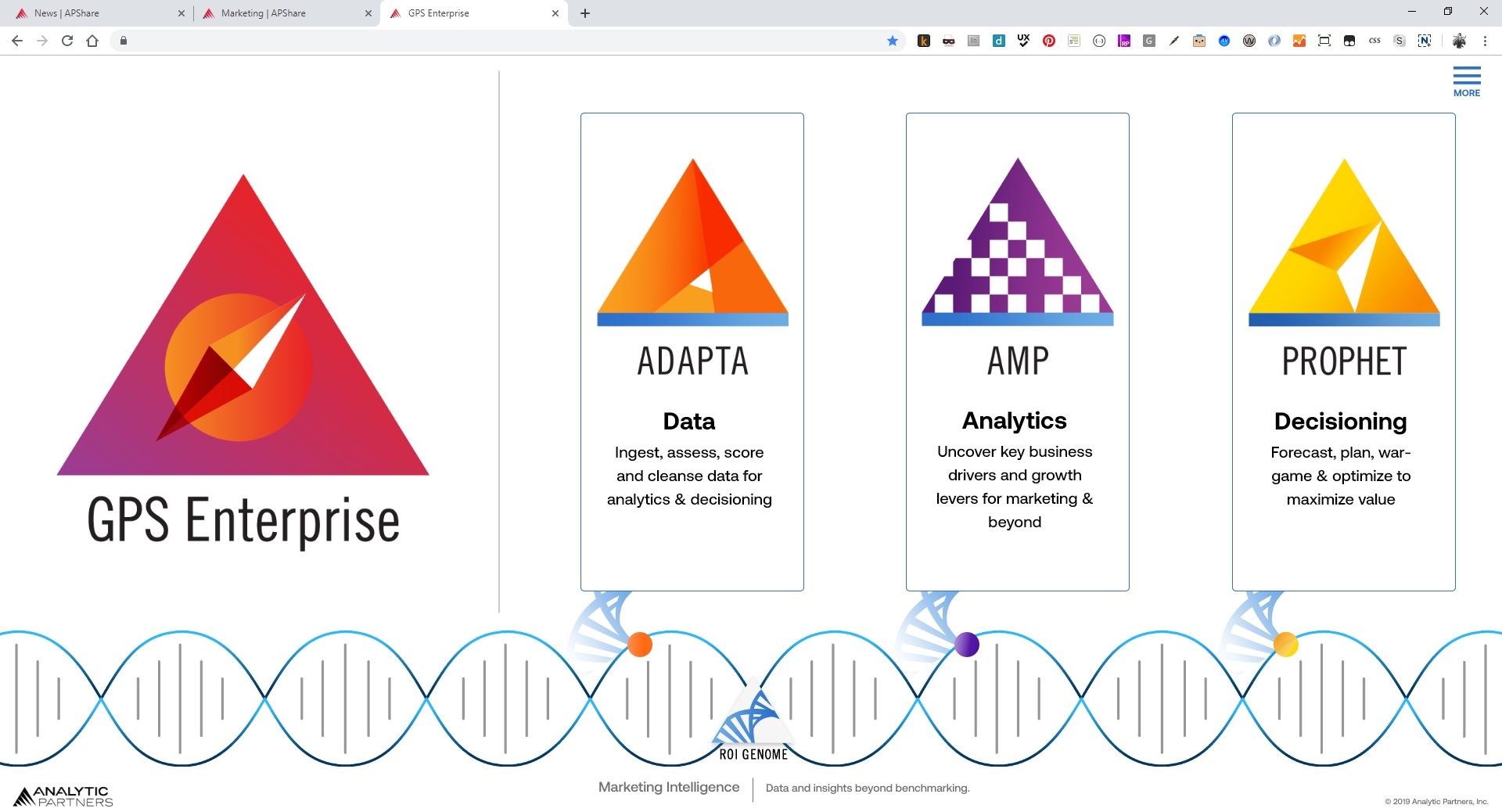The image size is (1502, 812).
Task: Reload the current page
Action: [x=67, y=41]
